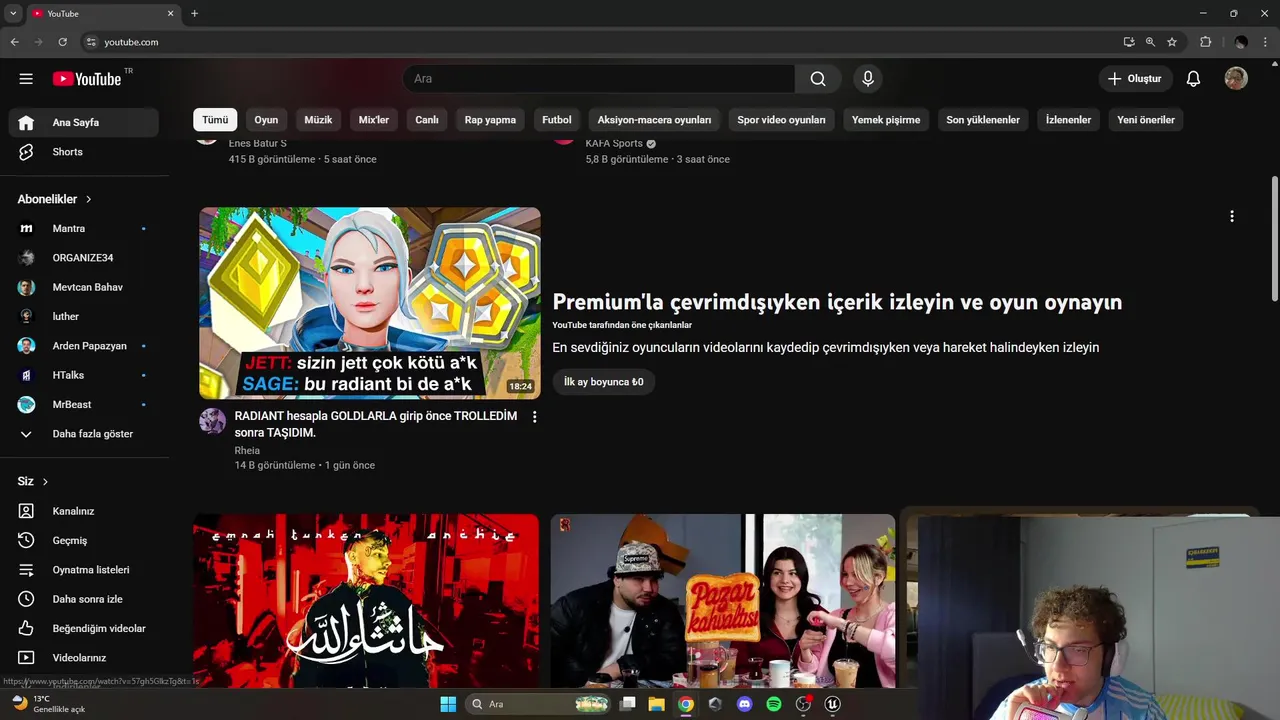The width and height of the screenshot is (1280, 720).
Task: Click the İlk ay boyunca ₺0 button
Action: pyautogui.click(x=604, y=382)
